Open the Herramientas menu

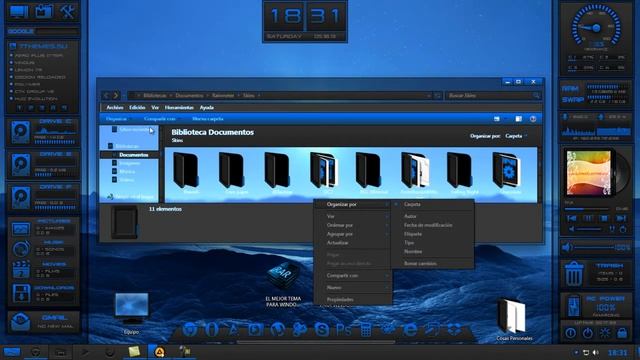[x=179, y=107]
